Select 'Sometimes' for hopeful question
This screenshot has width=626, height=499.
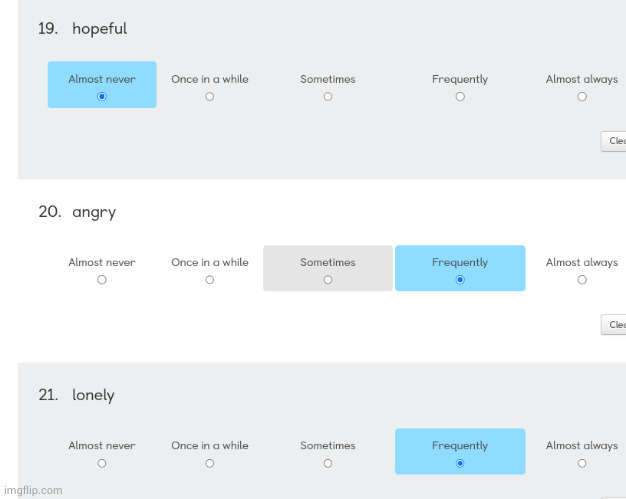coord(328,96)
